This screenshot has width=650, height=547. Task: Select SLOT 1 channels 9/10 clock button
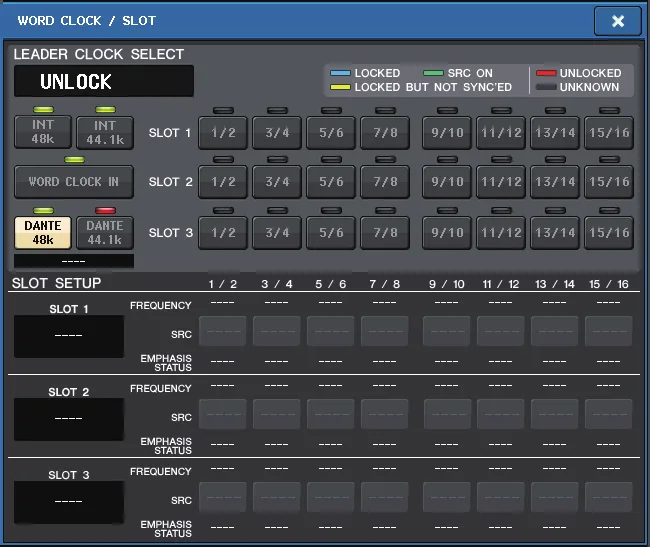447,133
